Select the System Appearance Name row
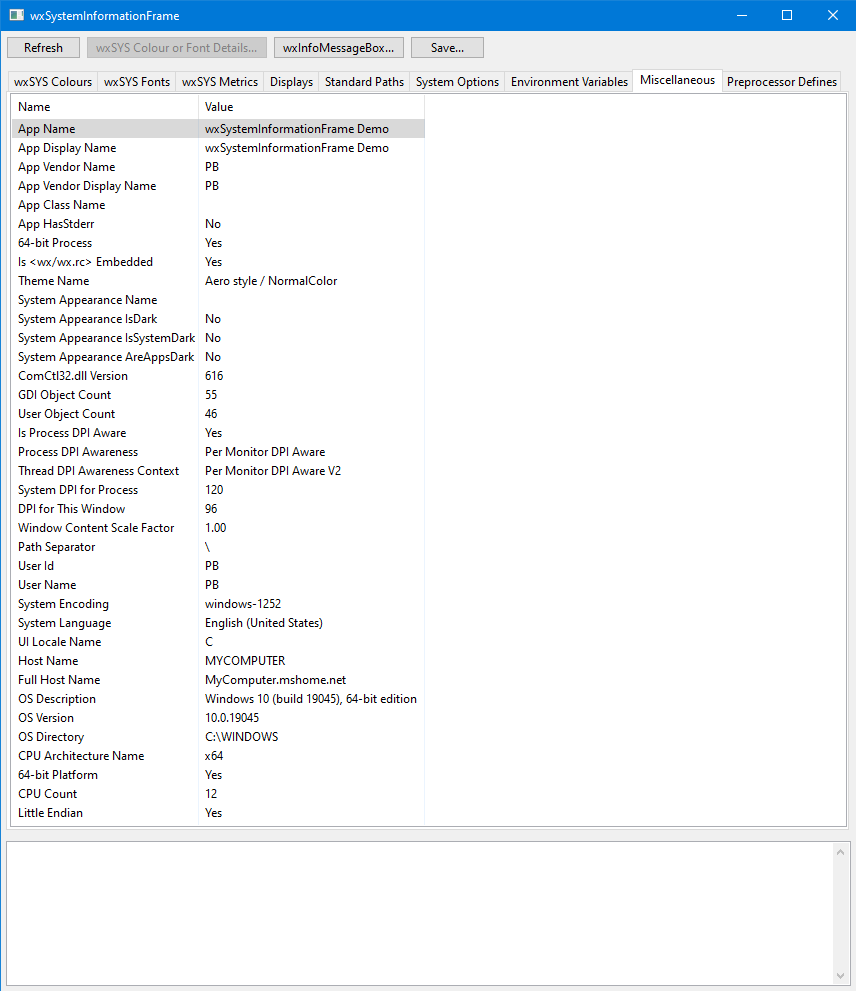The image size is (856, 991). coord(218,300)
